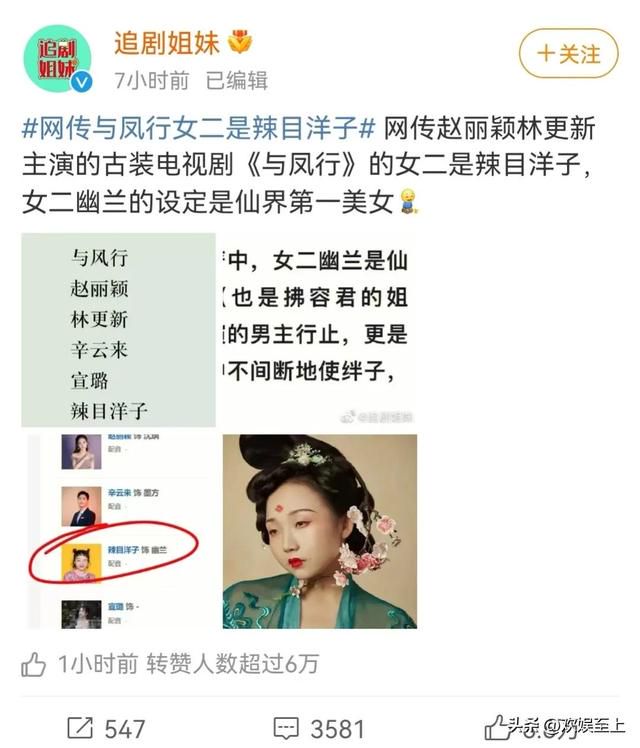Viewport: 640px width, 748px height.
Task: Tap the emoji after 仙界第一美女
Action: [408, 201]
